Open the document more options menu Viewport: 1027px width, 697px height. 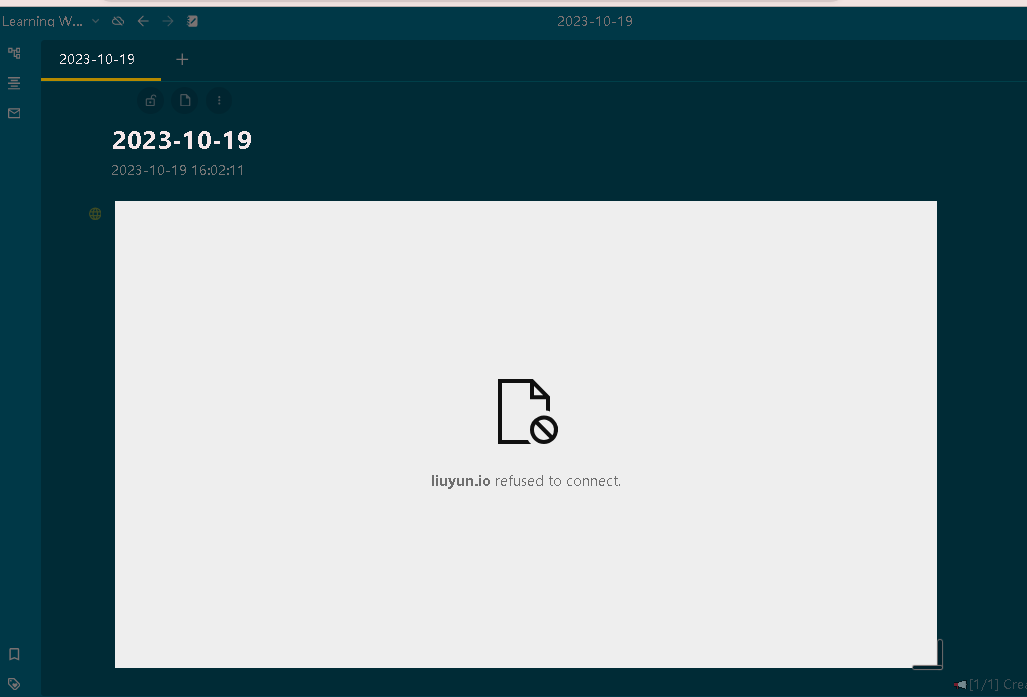[219, 100]
